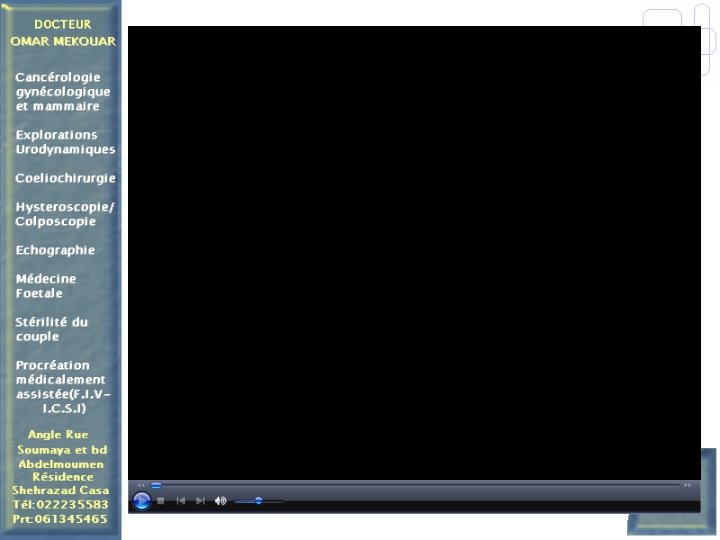The height and width of the screenshot is (540, 720).
Task: Rewind using the small fast-reverse arrows
Action: coord(141,485)
